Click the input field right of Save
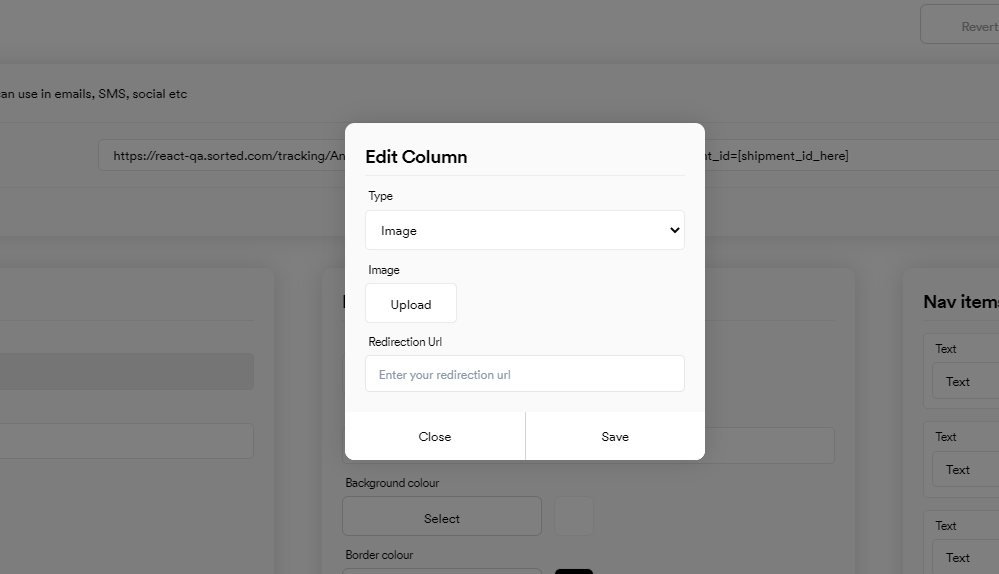Image resolution: width=999 pixels, height=574 pixels. click(x=769, y=446)
